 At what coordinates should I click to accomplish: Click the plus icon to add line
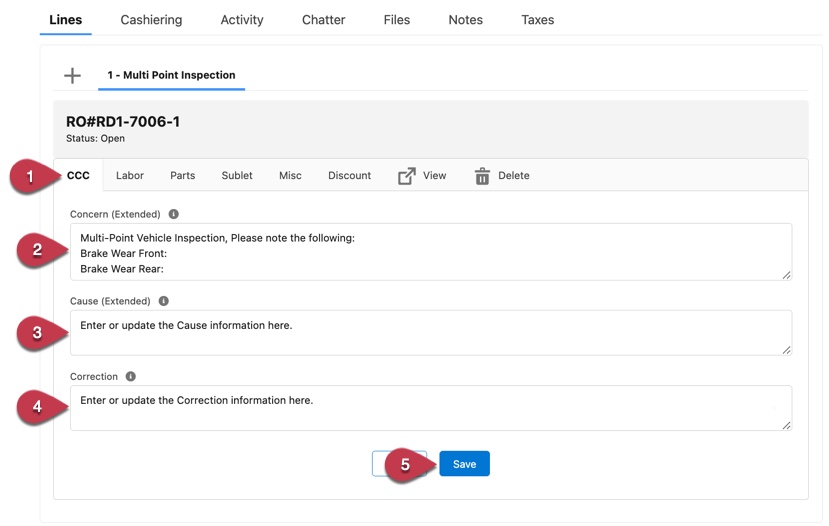[72, 76]
